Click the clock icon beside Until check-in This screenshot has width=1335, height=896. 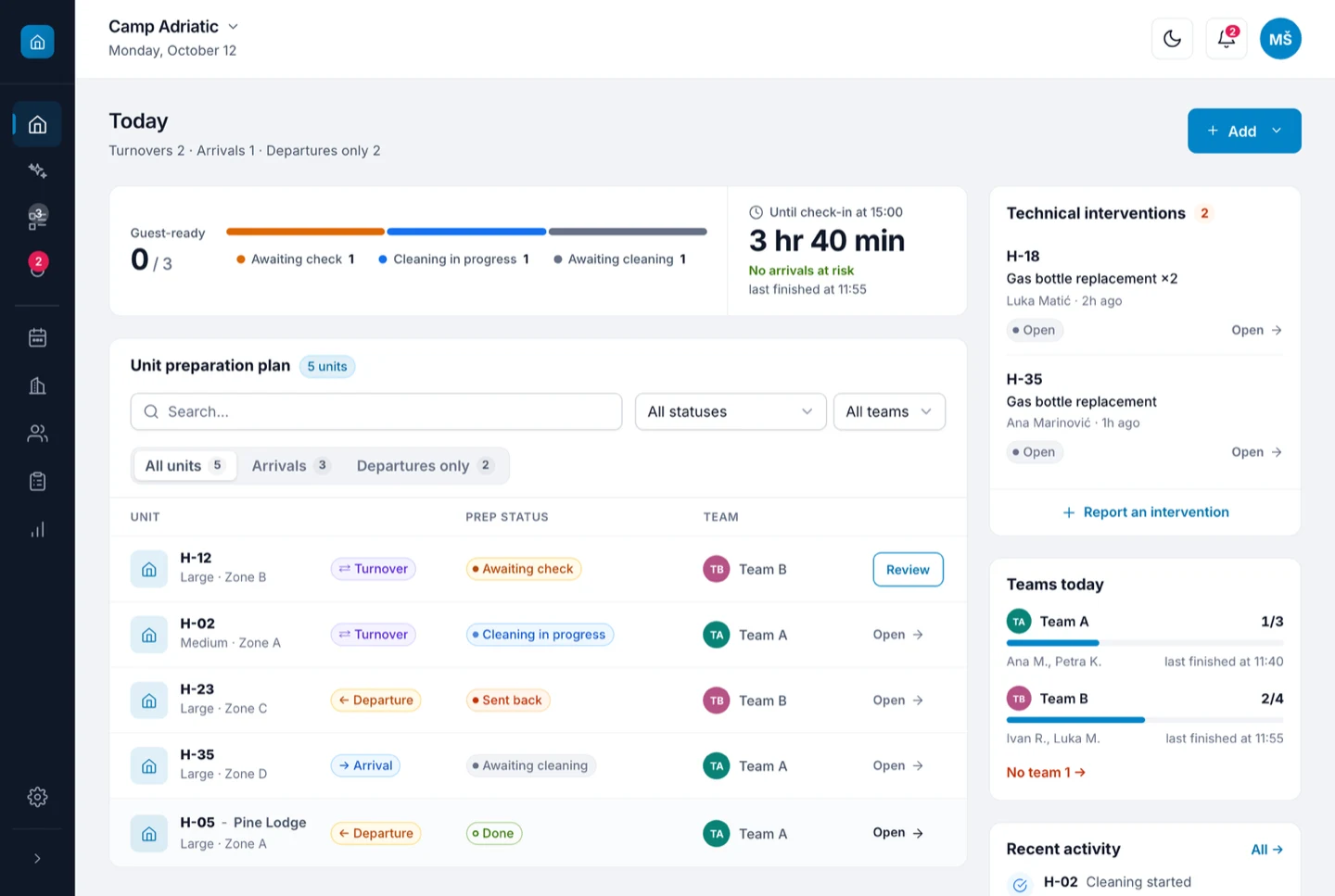tap(756, 212)
